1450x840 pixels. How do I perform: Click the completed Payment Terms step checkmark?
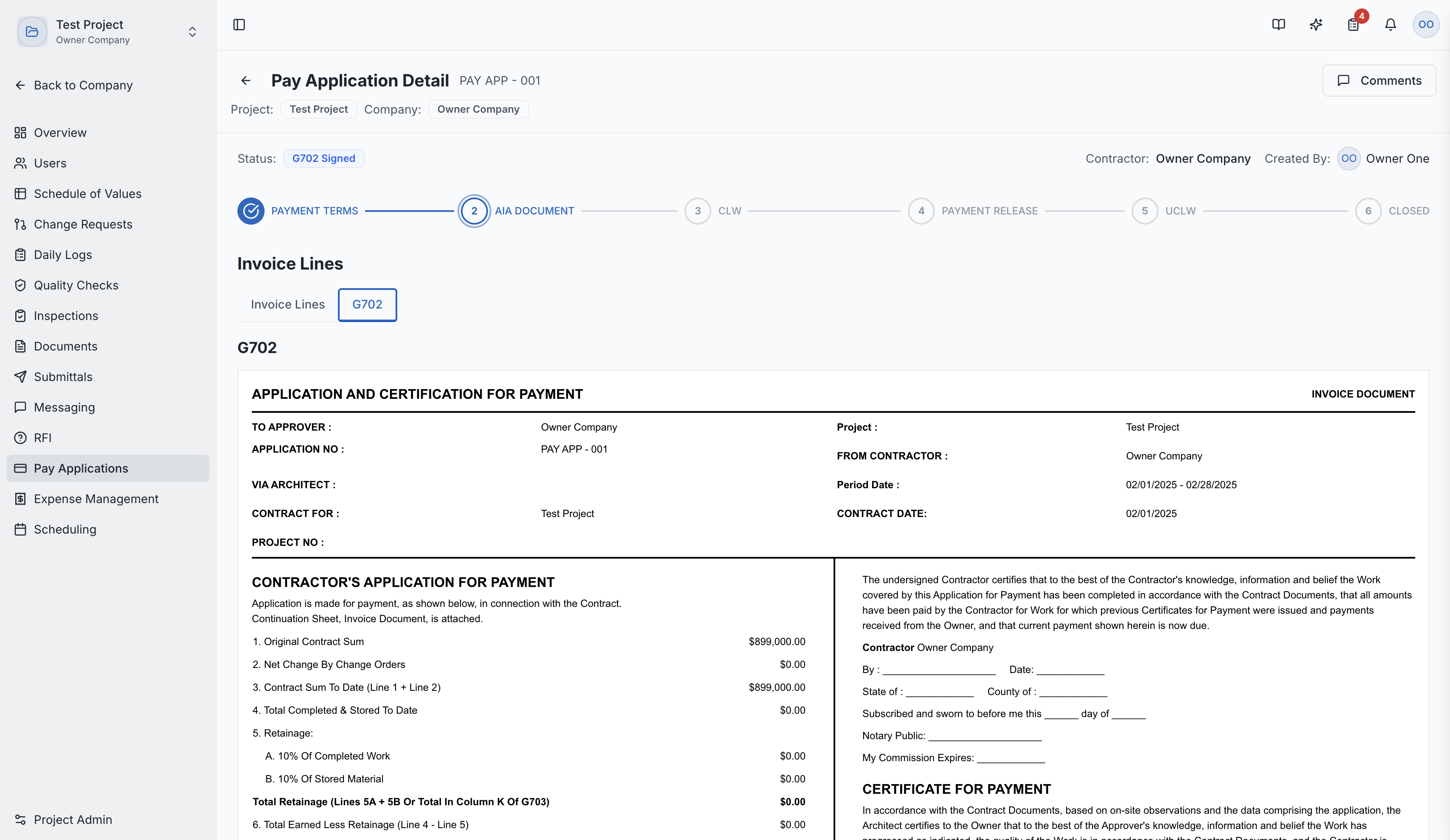tap(251, 211)
